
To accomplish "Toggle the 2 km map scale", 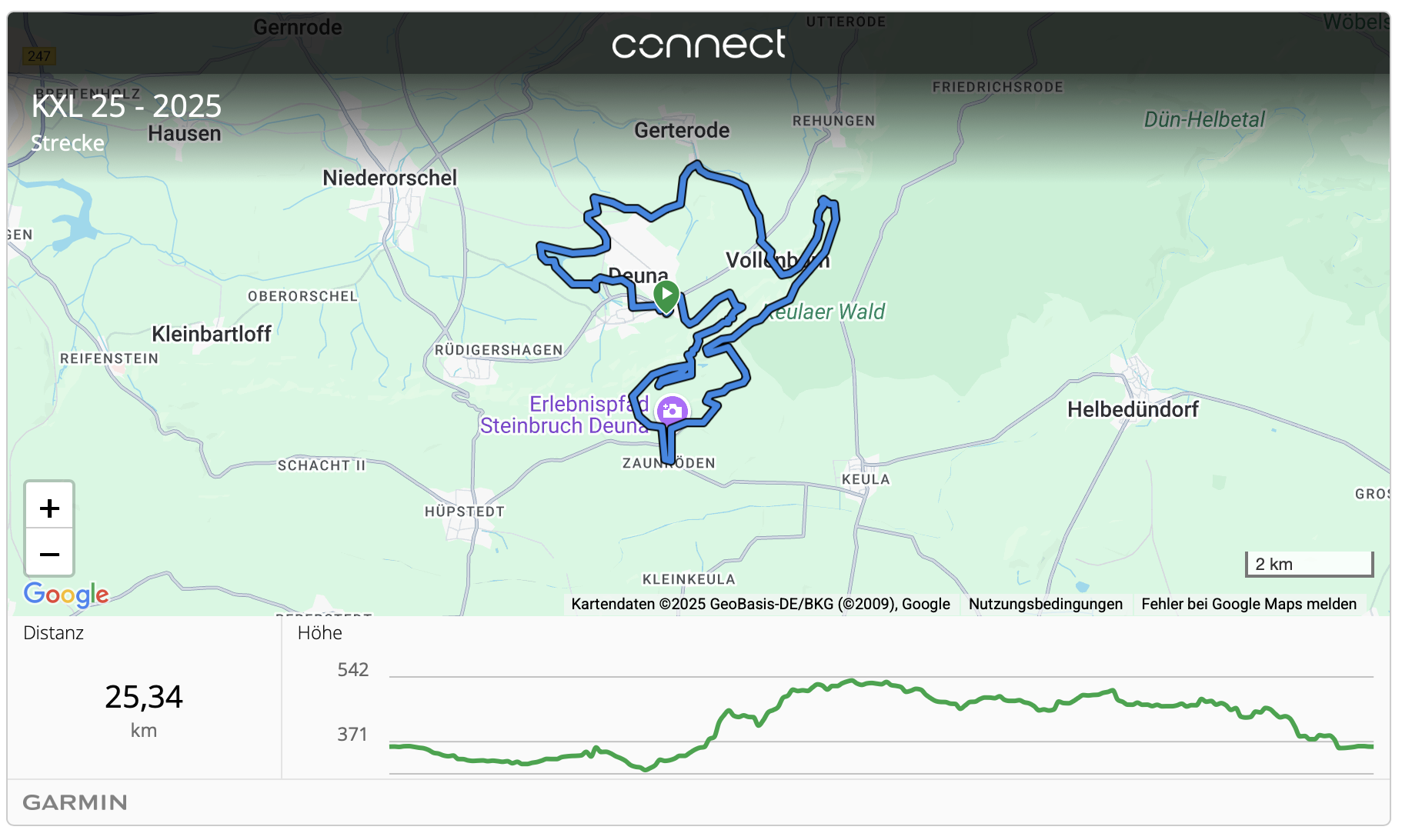I will tap(1310, 564).
